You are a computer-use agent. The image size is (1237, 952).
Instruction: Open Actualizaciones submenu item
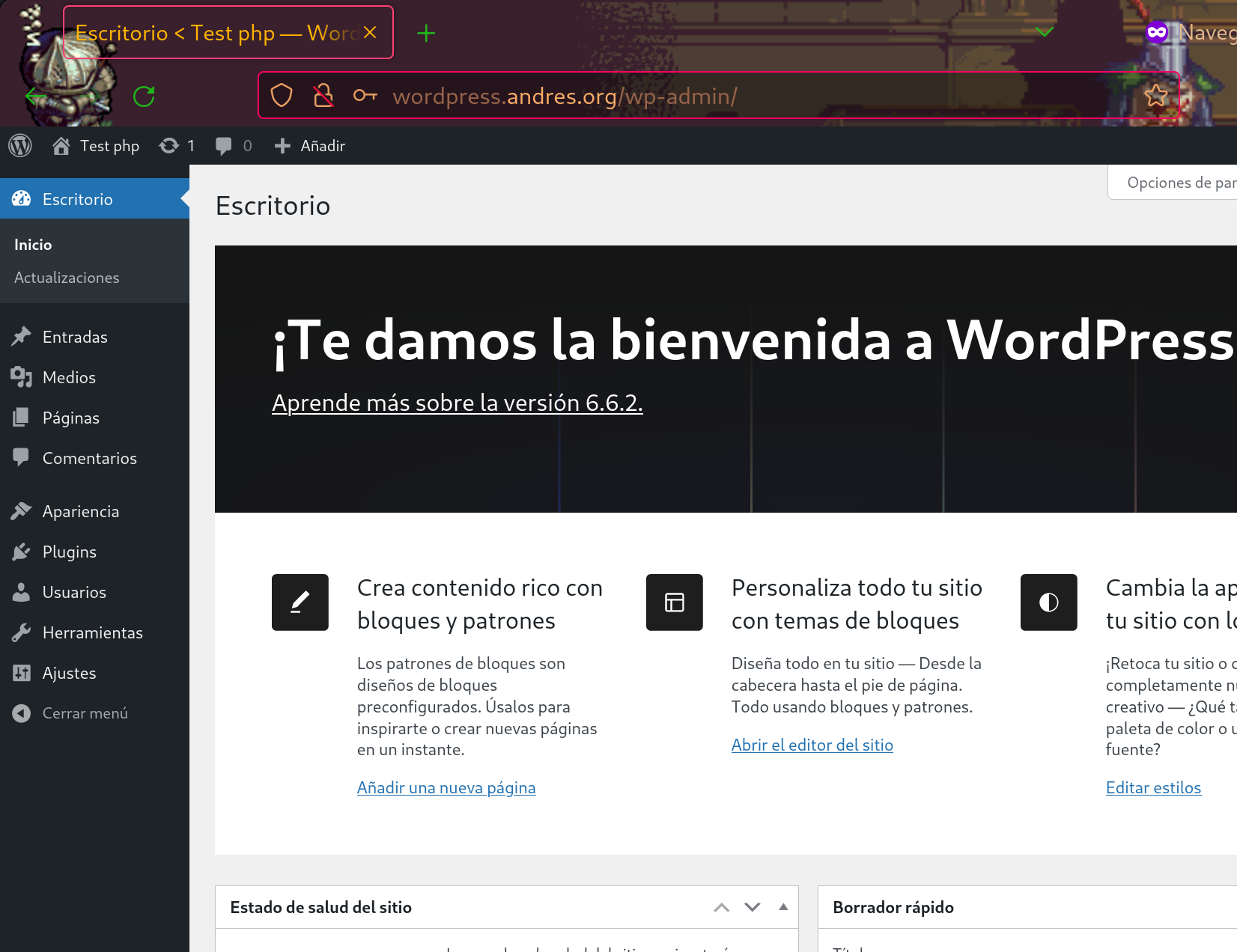point(67,278)
